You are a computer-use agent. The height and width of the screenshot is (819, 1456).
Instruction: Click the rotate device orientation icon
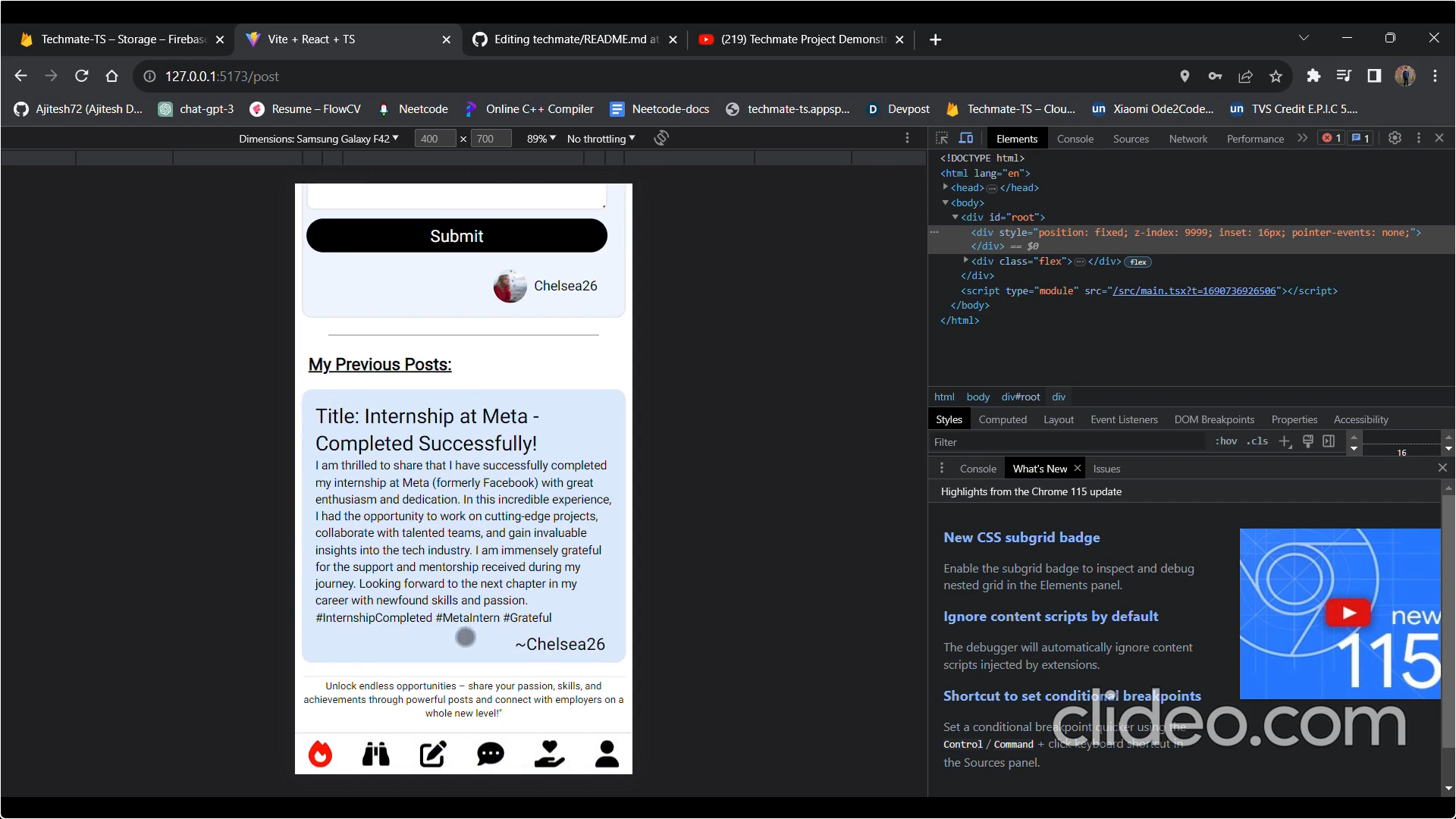(x=661, y=138)
